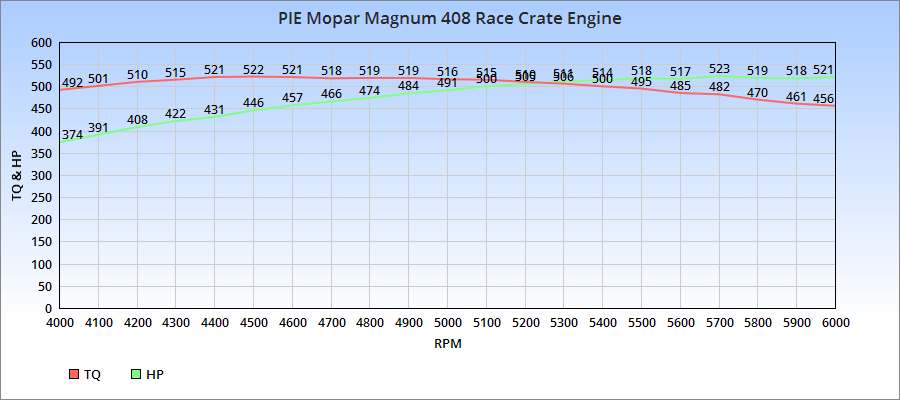Select the 300 y-axis tick label
This screenshot has height=400, width=900.
[43, 176]
